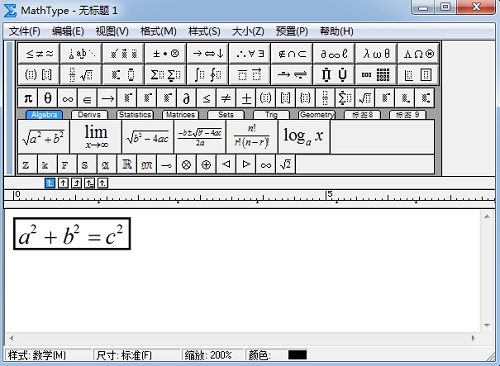Insert curly braces template from small bar
The width and height of the screenshot is (500, 366).
[x=305, y=98]
